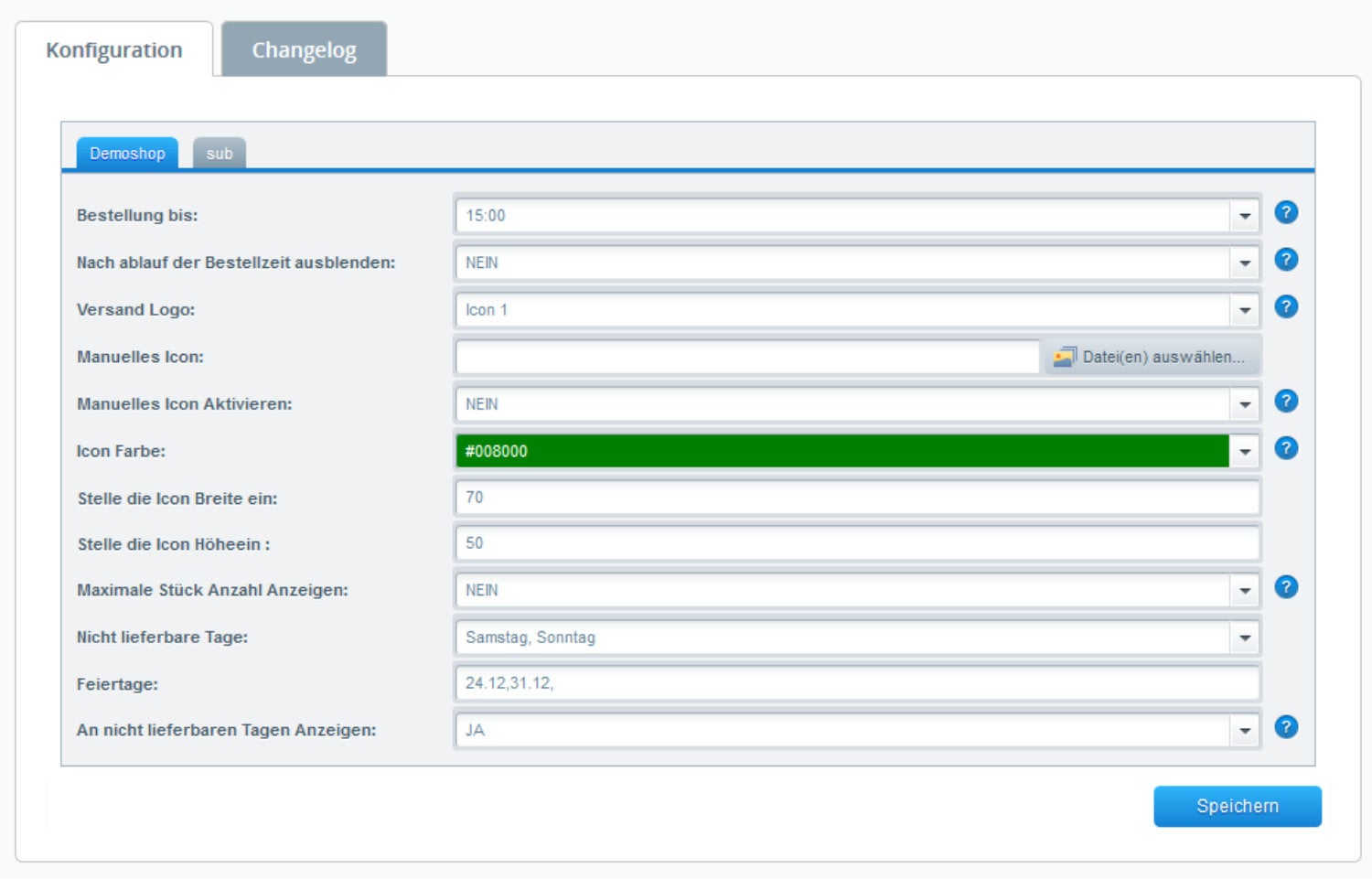
Task: Click the Icon Höhe field showing 50
Action: point(858,543)
